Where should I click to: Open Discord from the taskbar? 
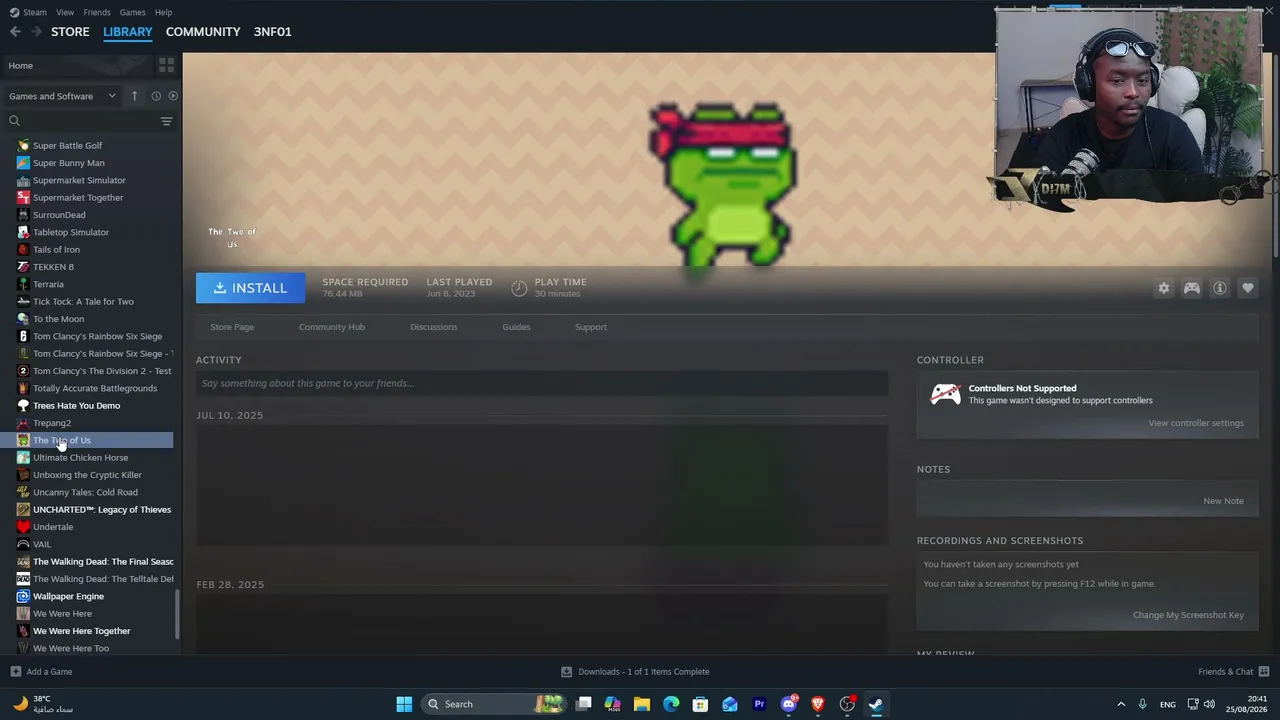pos(789,704)
